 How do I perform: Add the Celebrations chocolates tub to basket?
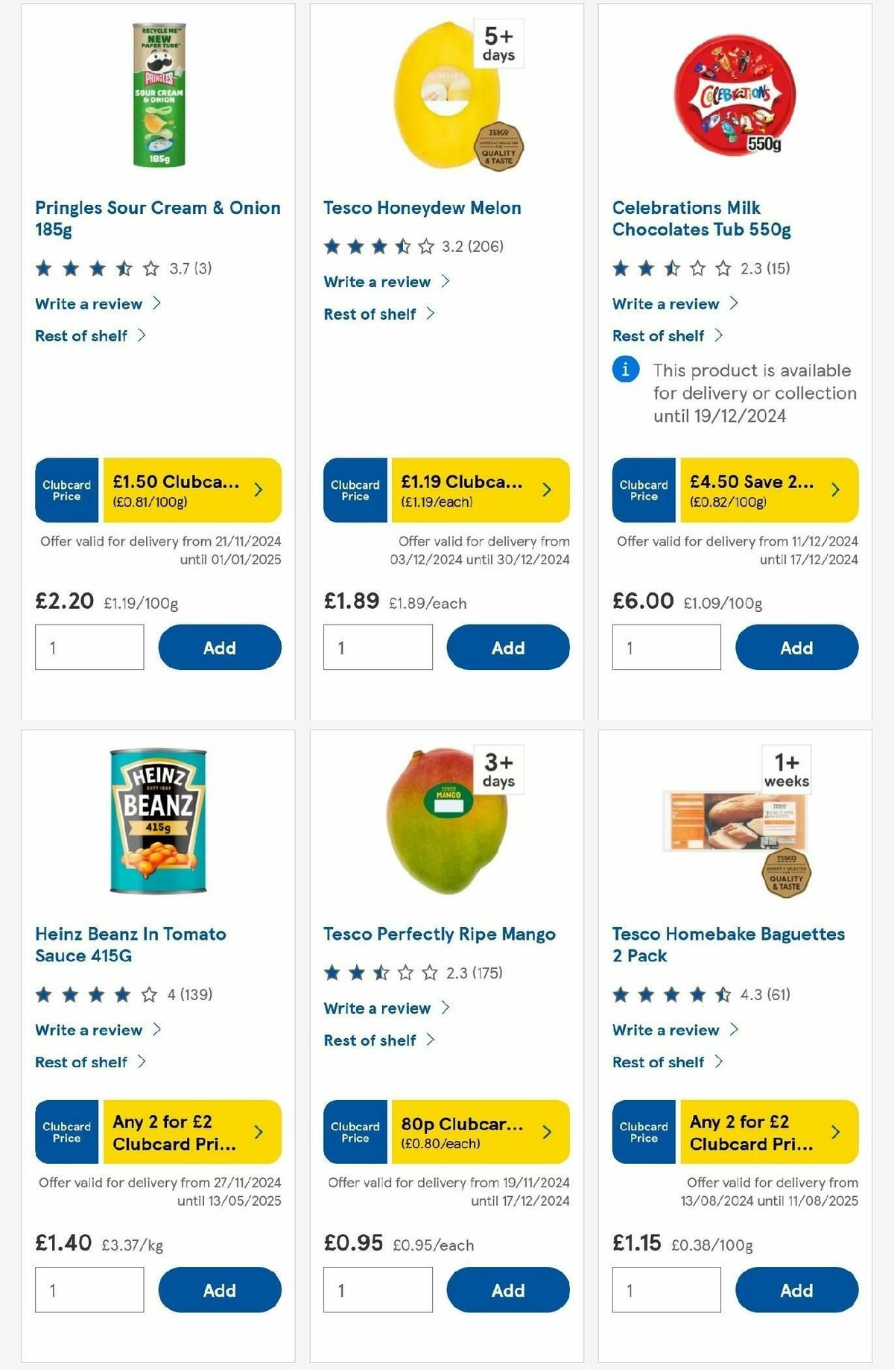(x=796, y=647)
